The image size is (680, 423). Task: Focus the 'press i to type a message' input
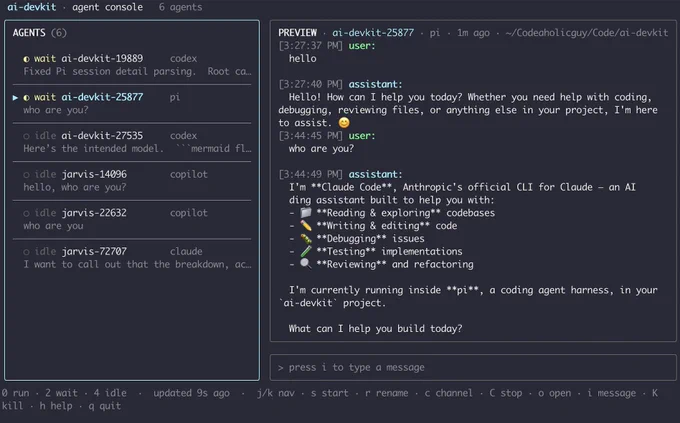473,367
